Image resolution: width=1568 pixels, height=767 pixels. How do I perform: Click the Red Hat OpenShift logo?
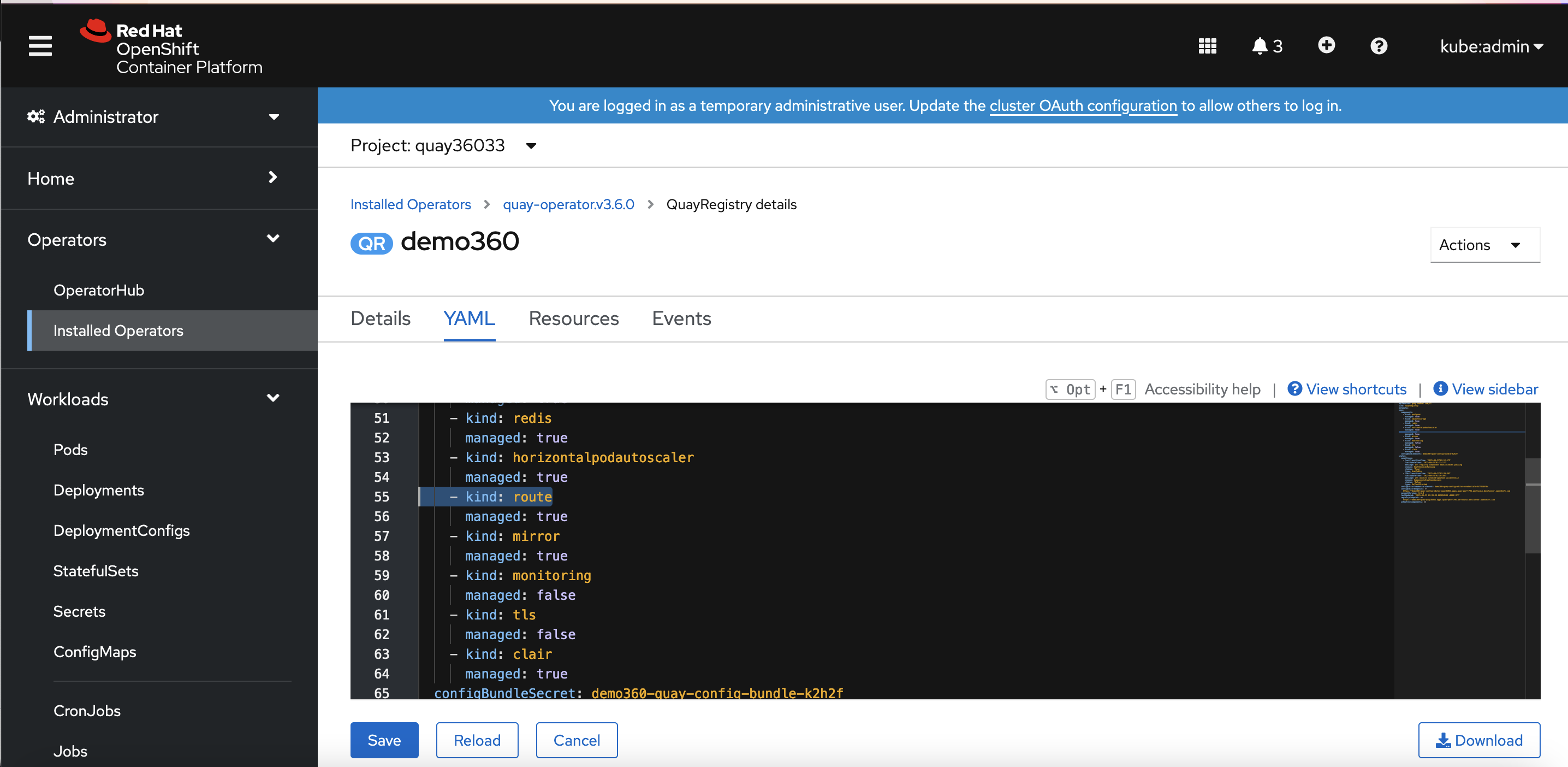(x=171, y=48)
